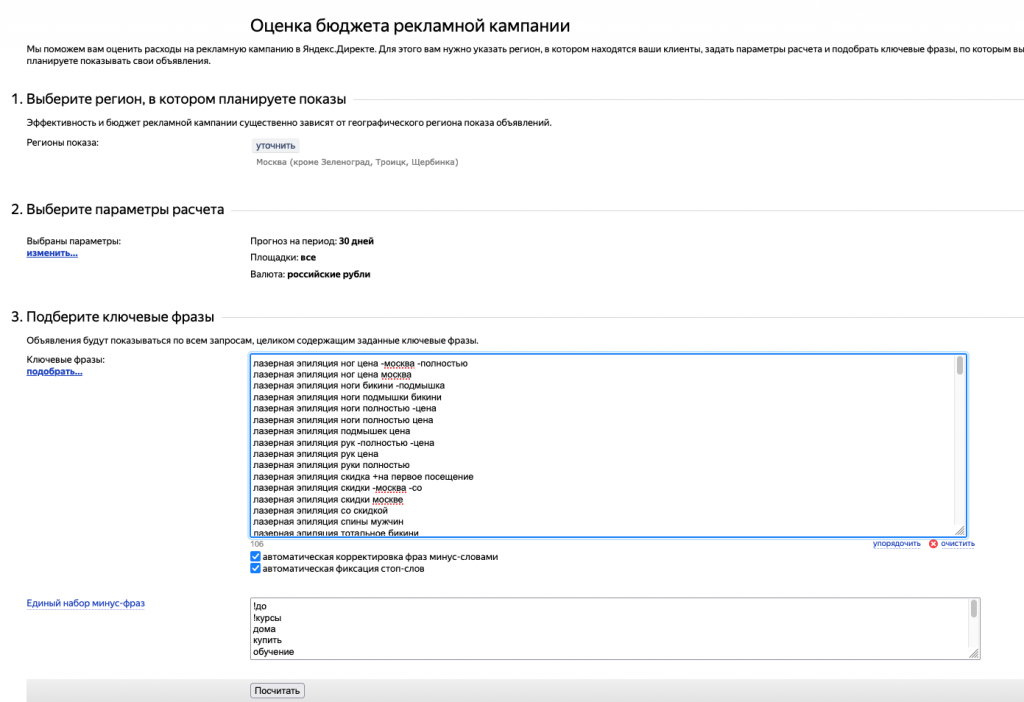1024x702 pixels.
Task: Open the изменить... parameters link
Action: [52, 253]
